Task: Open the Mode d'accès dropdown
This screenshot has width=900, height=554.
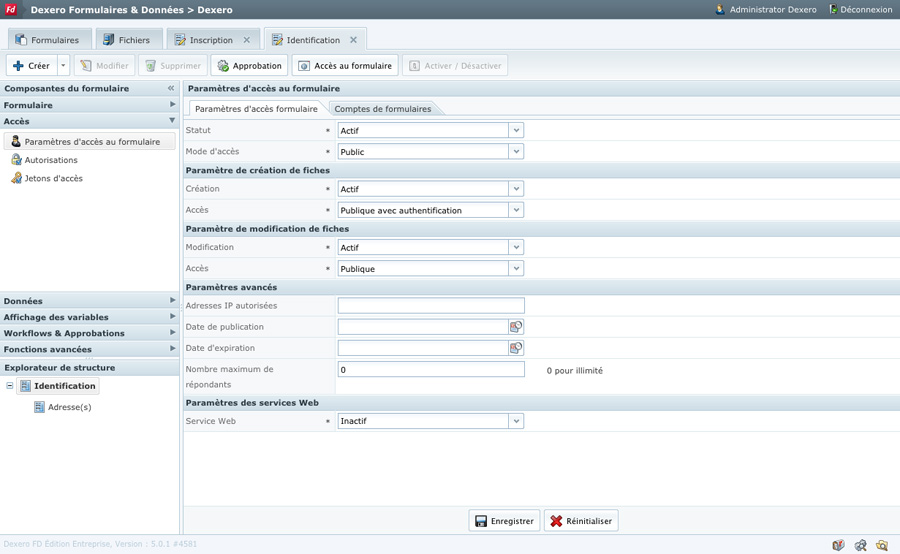Action: (x=516, y=152)
